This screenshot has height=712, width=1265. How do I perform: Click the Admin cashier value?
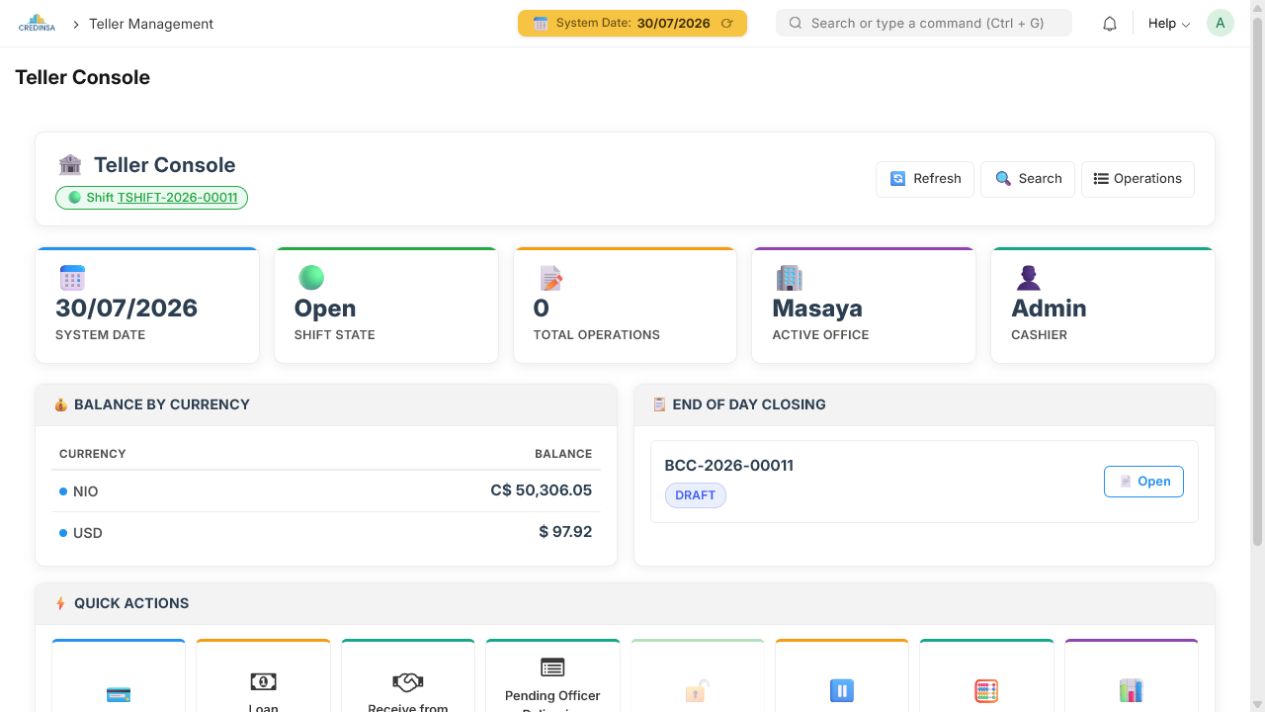tap(1049, 308)
